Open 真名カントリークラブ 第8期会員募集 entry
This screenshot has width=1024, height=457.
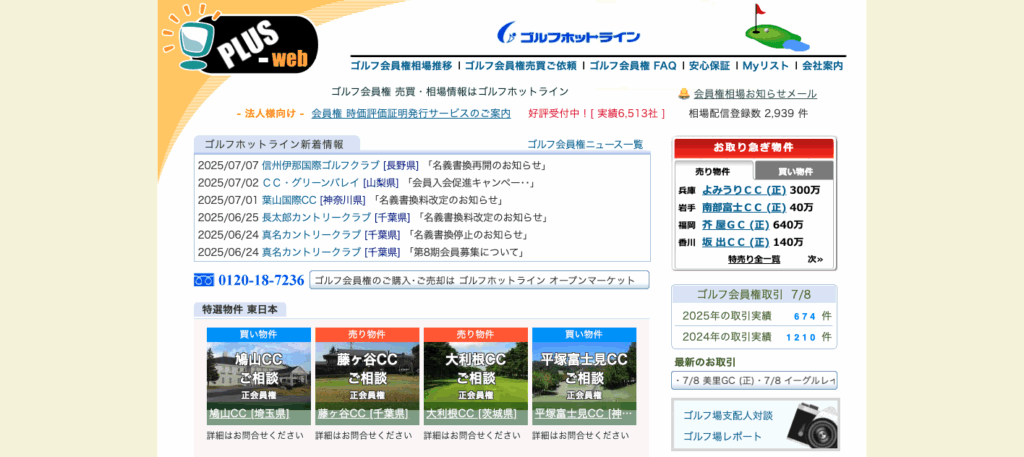[x=312, y=252]
